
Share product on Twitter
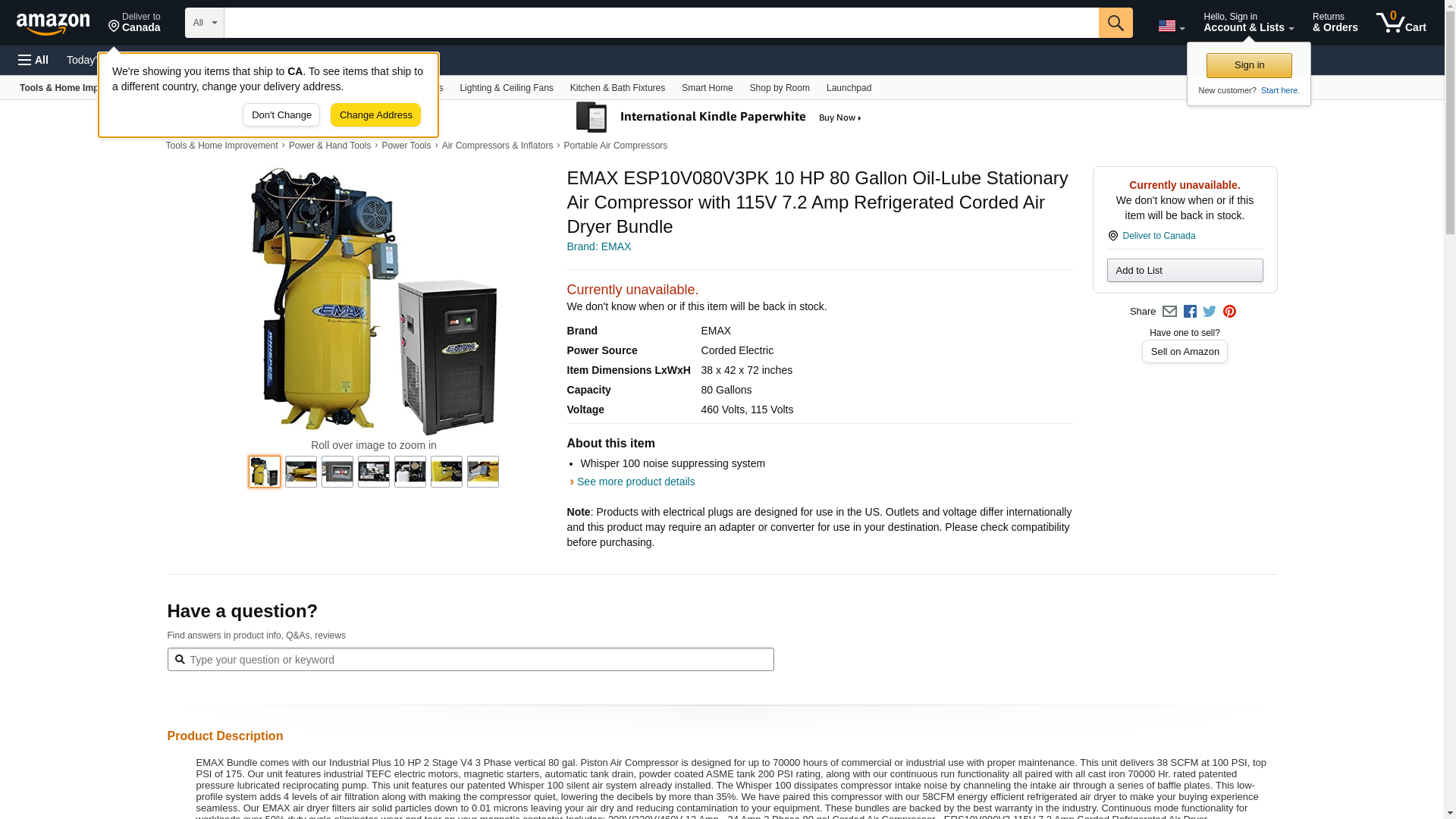tap(1210, 312)
